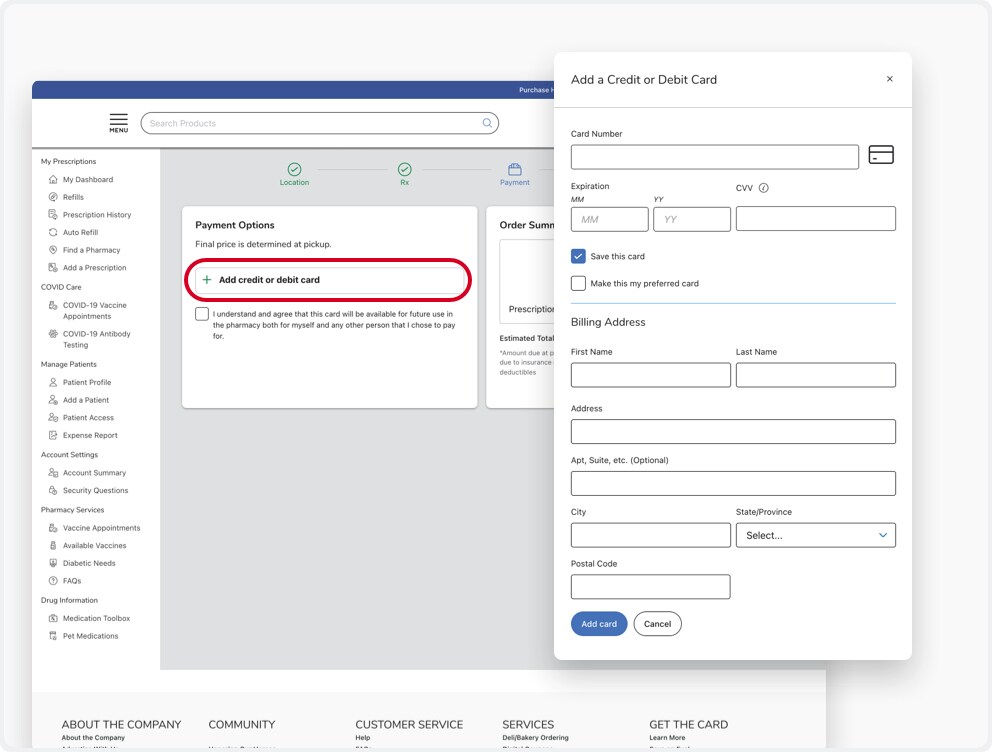The width and height of the screenshot is (992, 752).
Task: Open Find a Pharmacy sidebar link
Action: pos(91,250)
